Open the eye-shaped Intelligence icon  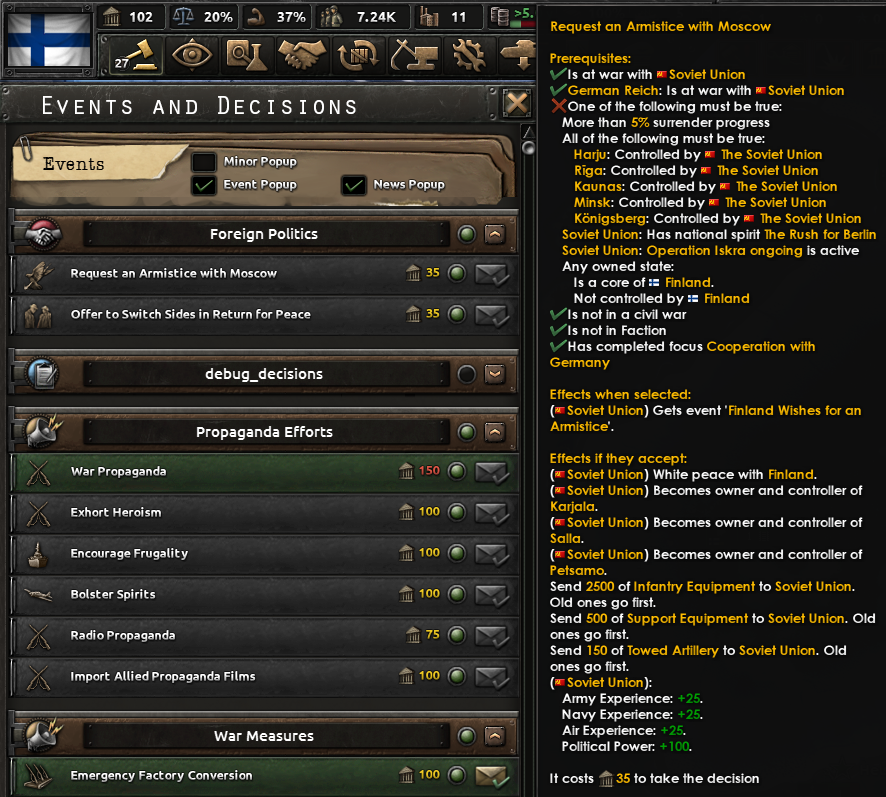192,55
